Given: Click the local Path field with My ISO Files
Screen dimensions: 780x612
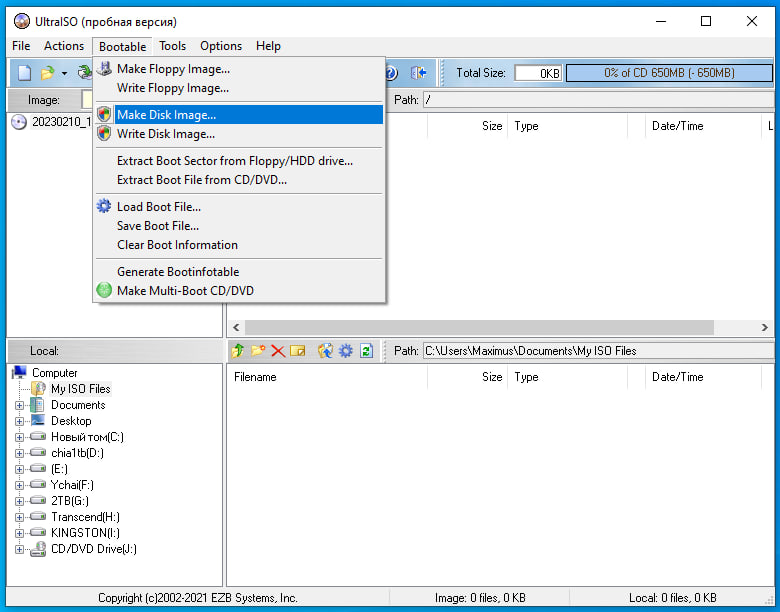Looking at the screenshot, I should [598, 351].
